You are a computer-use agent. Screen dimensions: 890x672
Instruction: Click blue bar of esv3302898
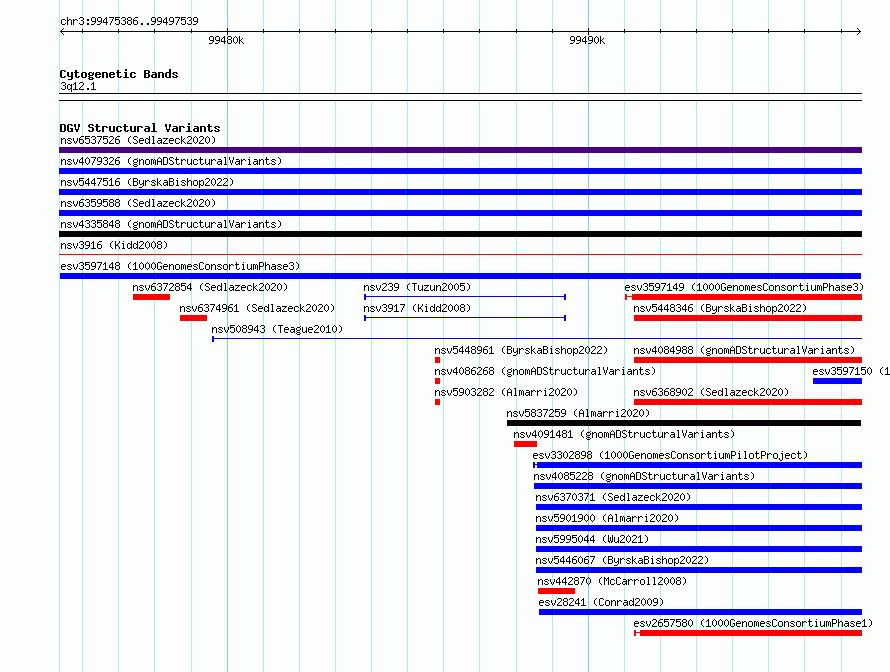[x=698, y=465]
